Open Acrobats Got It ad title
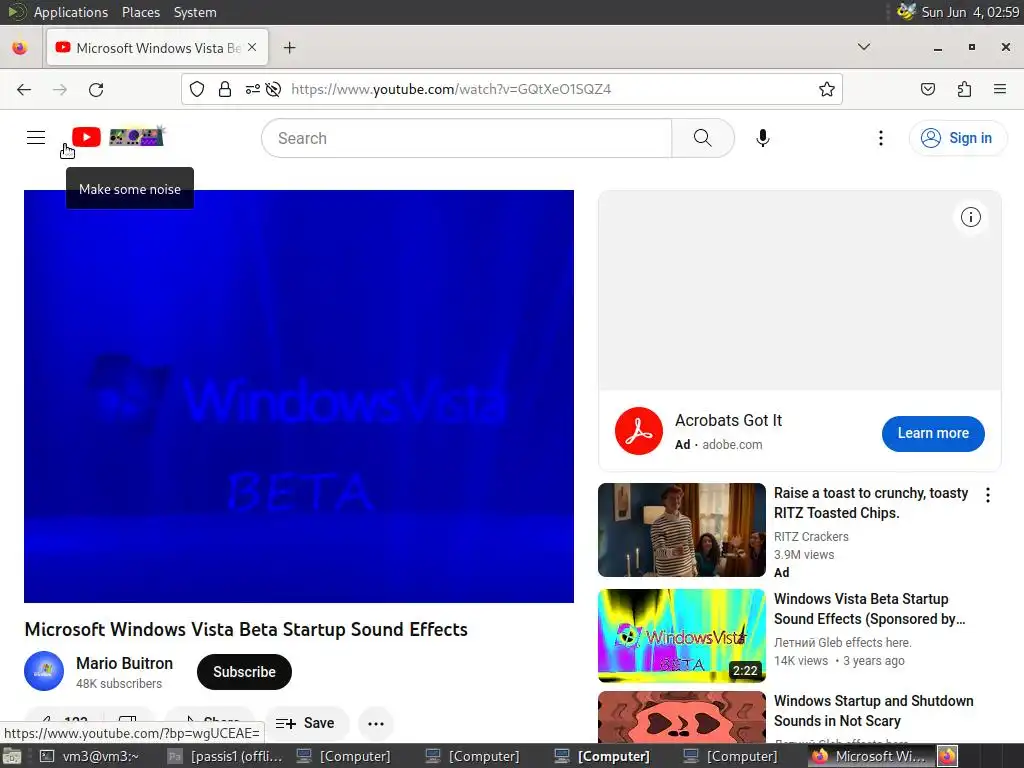1024x768 pixels. (x=728, y=420)
